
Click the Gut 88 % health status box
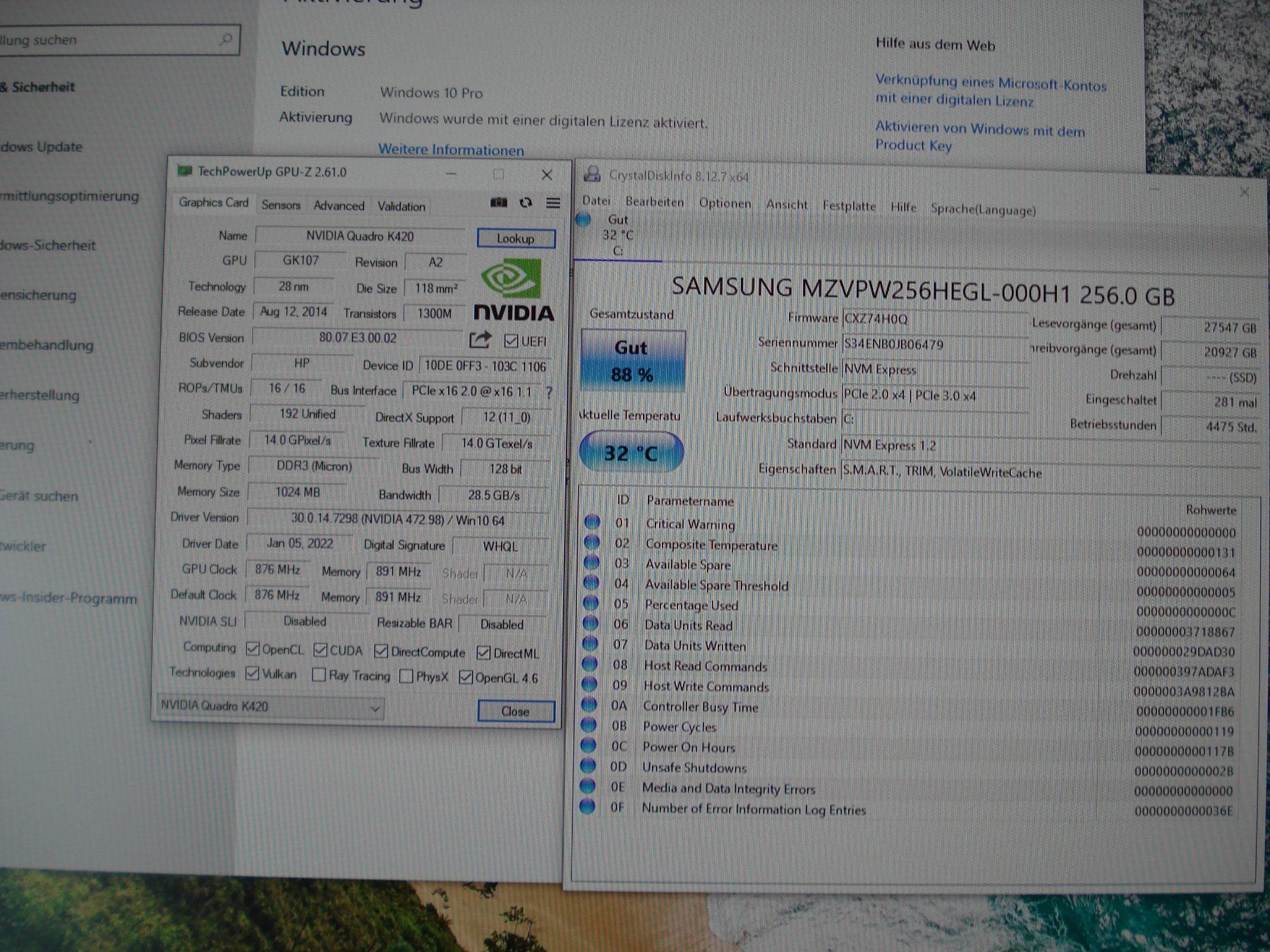coord(632,361)
